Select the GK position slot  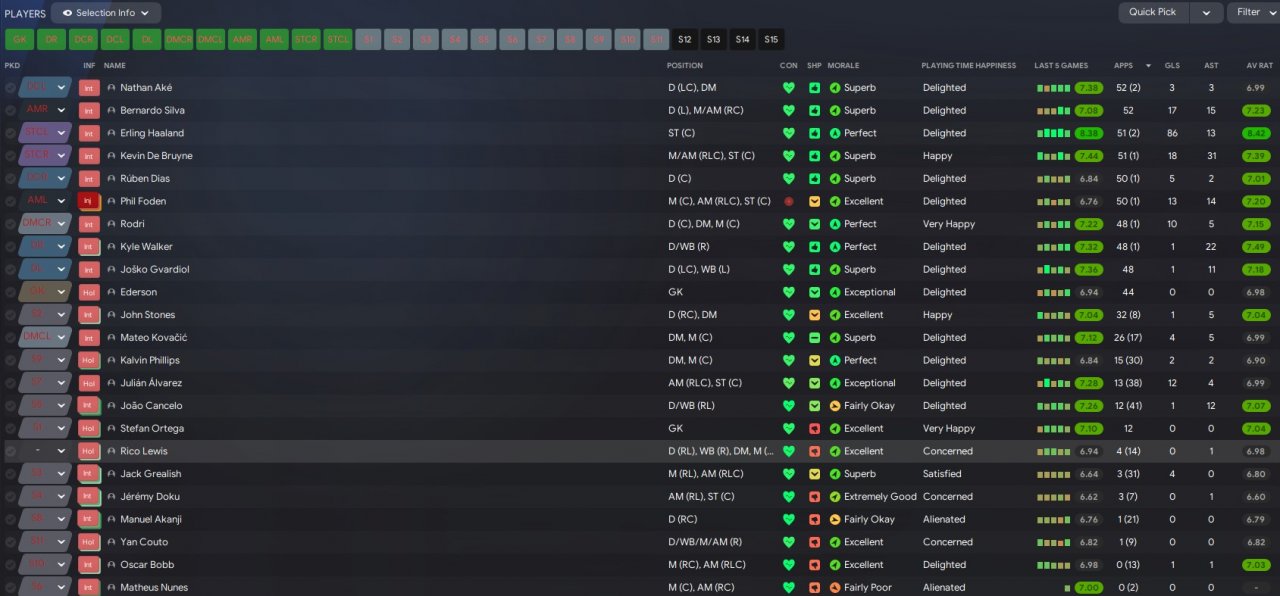(20, 40)
